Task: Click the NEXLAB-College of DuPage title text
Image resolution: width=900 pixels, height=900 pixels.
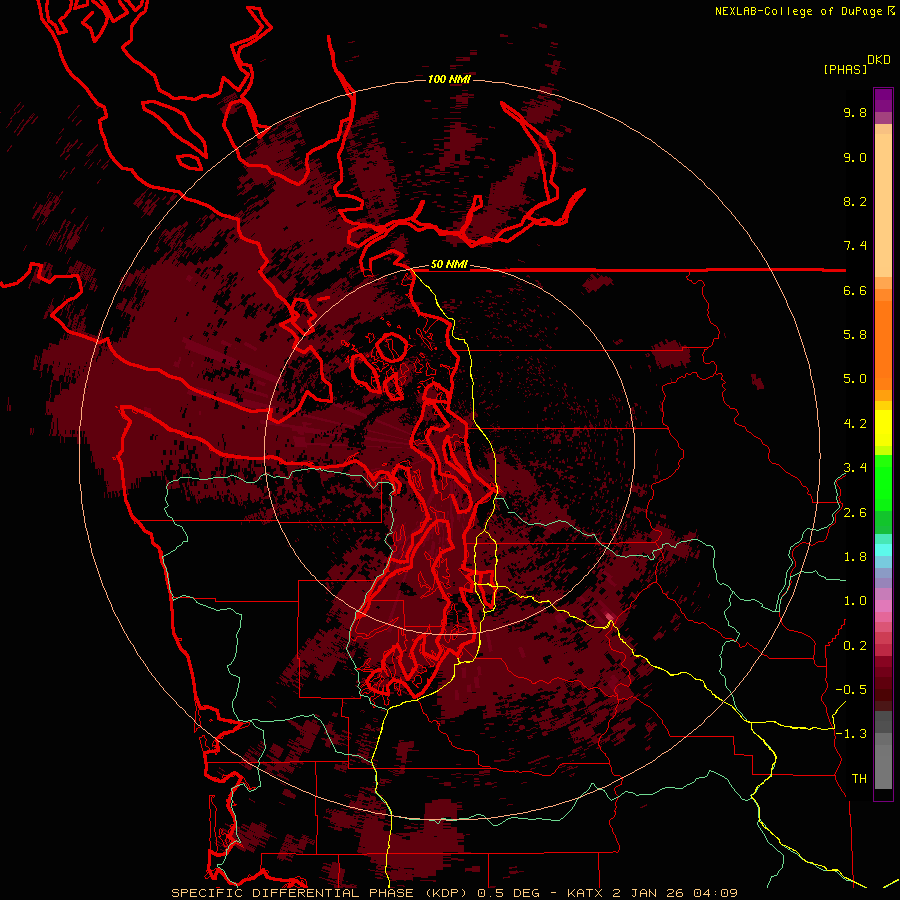Action: [x=799, y=11]
